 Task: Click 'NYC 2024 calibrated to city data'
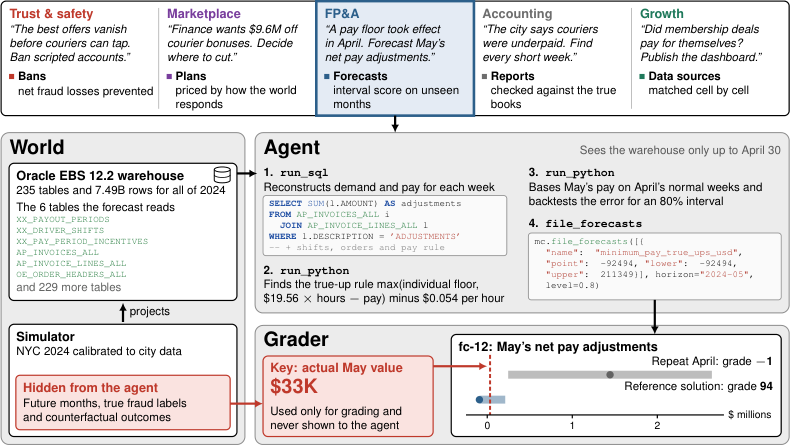(x=99, y=351)
